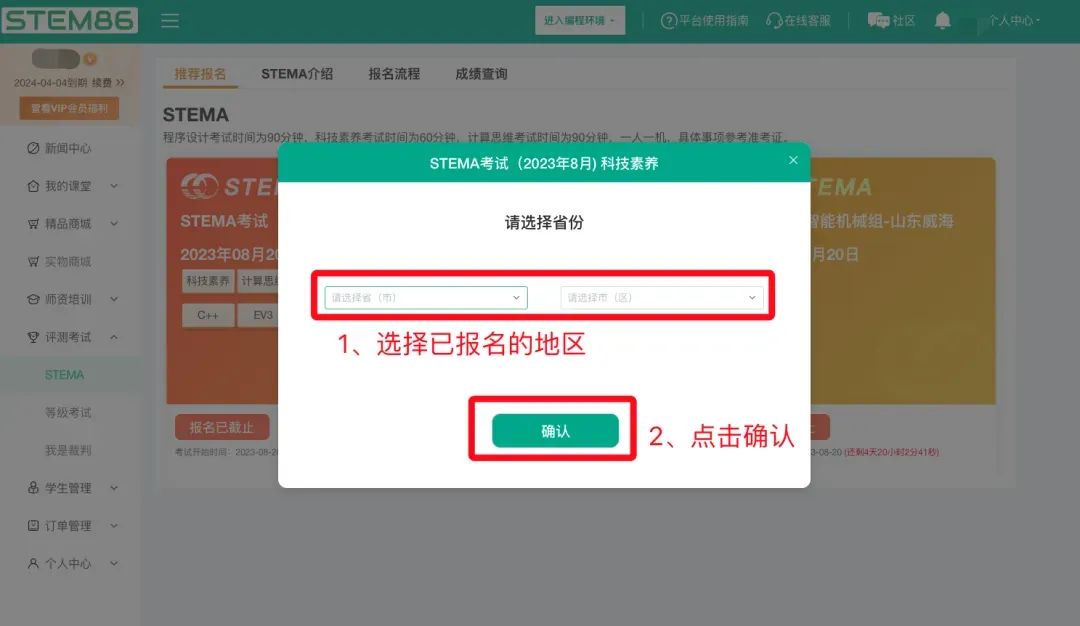Click the 确认 button
The height and width of the screenshot is (626, 1080).
point(555,430)
